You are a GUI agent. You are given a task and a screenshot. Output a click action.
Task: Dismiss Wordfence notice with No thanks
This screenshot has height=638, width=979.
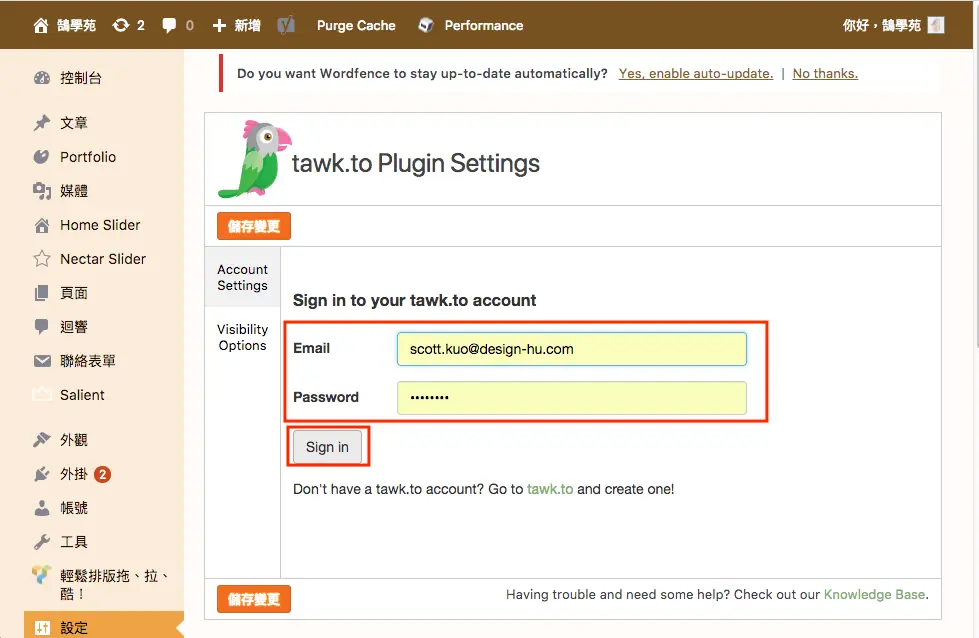point(825,74)
